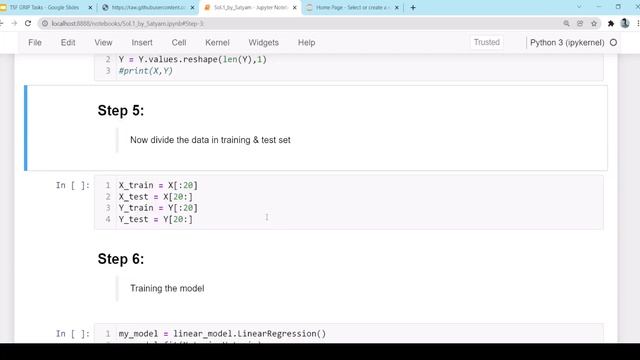Open the browser profile avatar

point(624,24)
